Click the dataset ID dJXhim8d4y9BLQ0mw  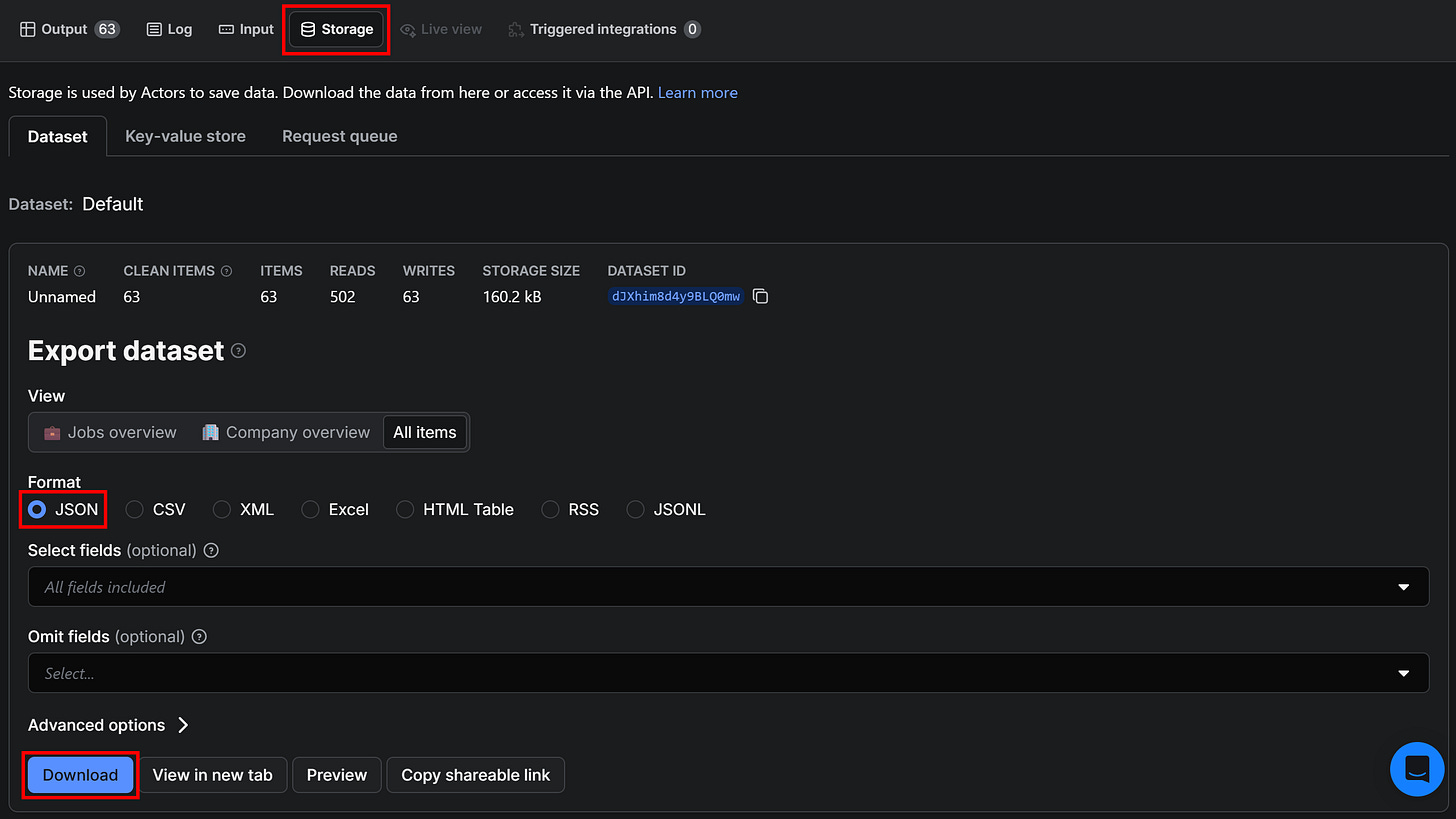tap(676, 297)
